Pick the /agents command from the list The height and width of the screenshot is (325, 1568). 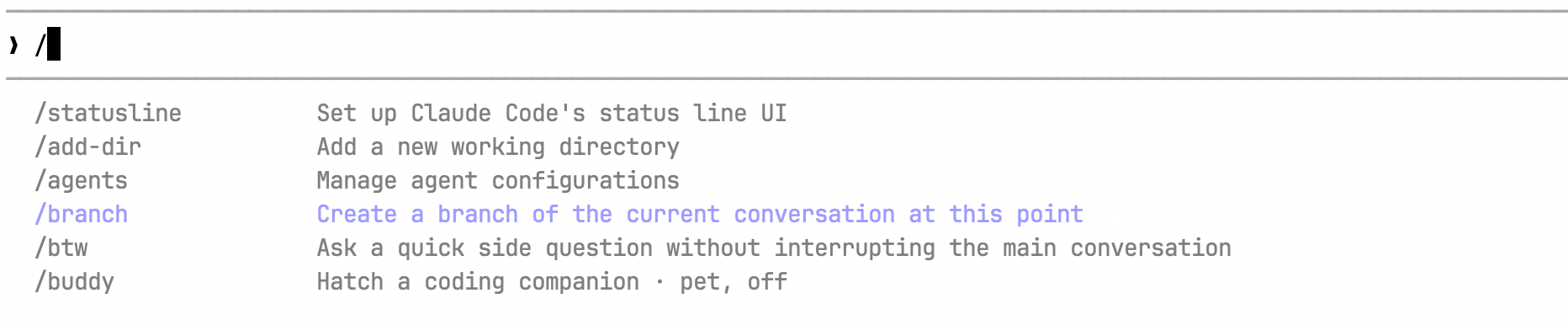81,180
